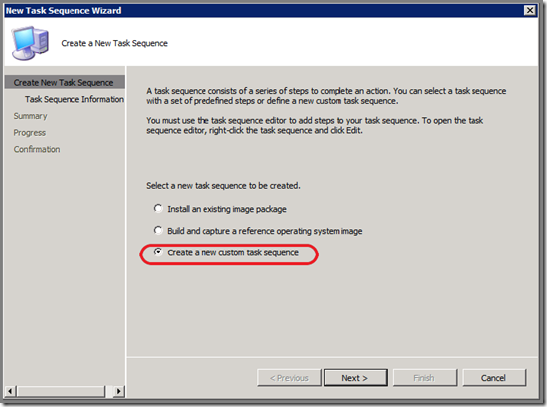Click the sidebar scroll left arrow
547x407 pixels.
(x=10, y=391)
